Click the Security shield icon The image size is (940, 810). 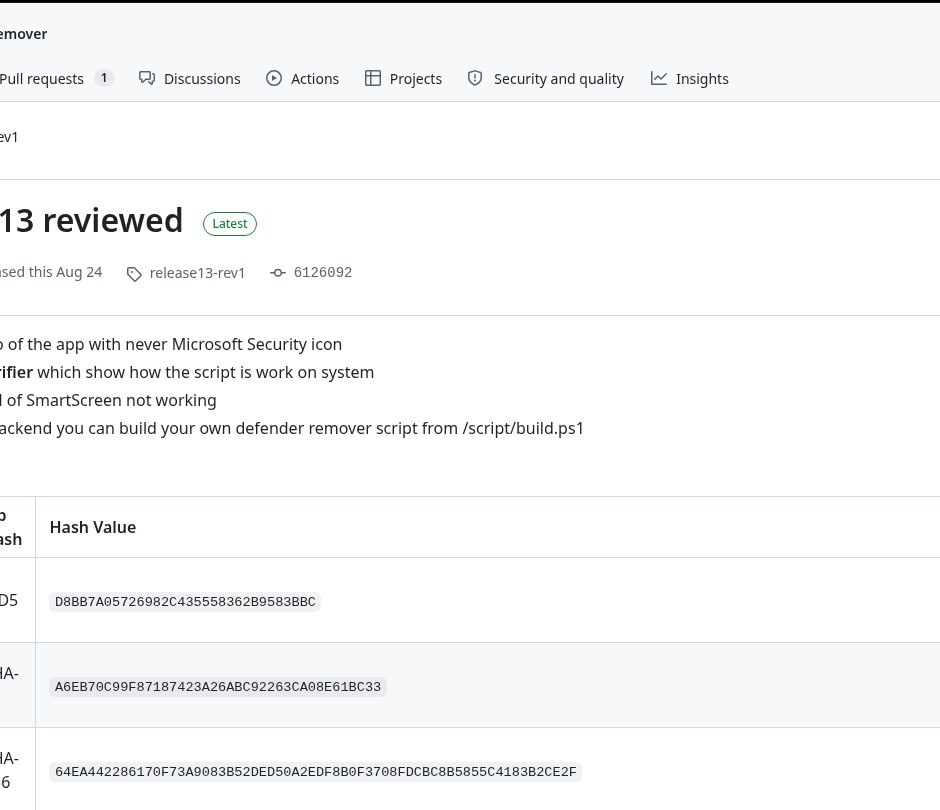click(475, 79)
